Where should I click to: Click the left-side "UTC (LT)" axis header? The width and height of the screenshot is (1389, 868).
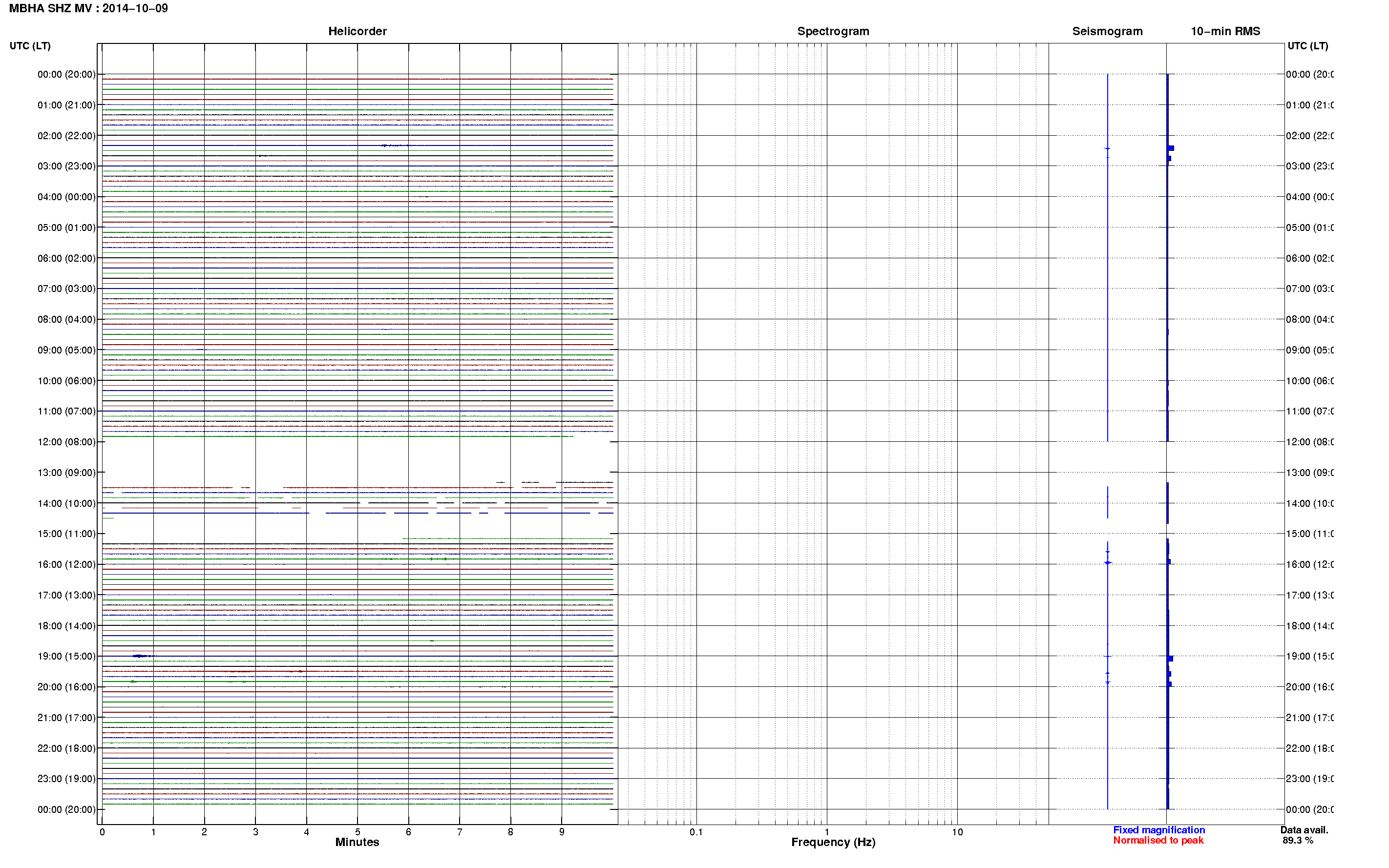(x=30, y=46)
